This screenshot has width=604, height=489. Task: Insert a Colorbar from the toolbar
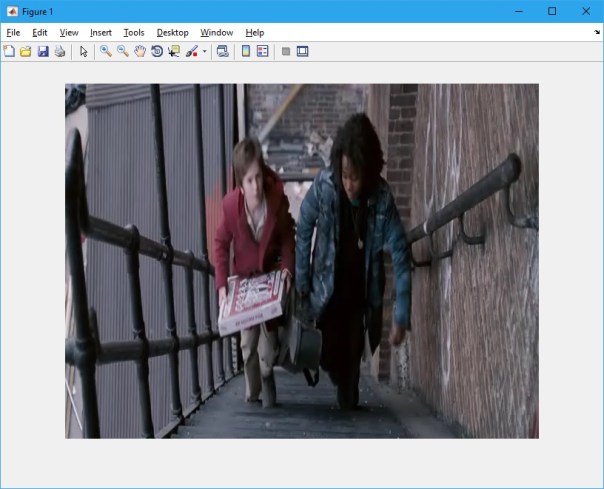tap(246, 51)
